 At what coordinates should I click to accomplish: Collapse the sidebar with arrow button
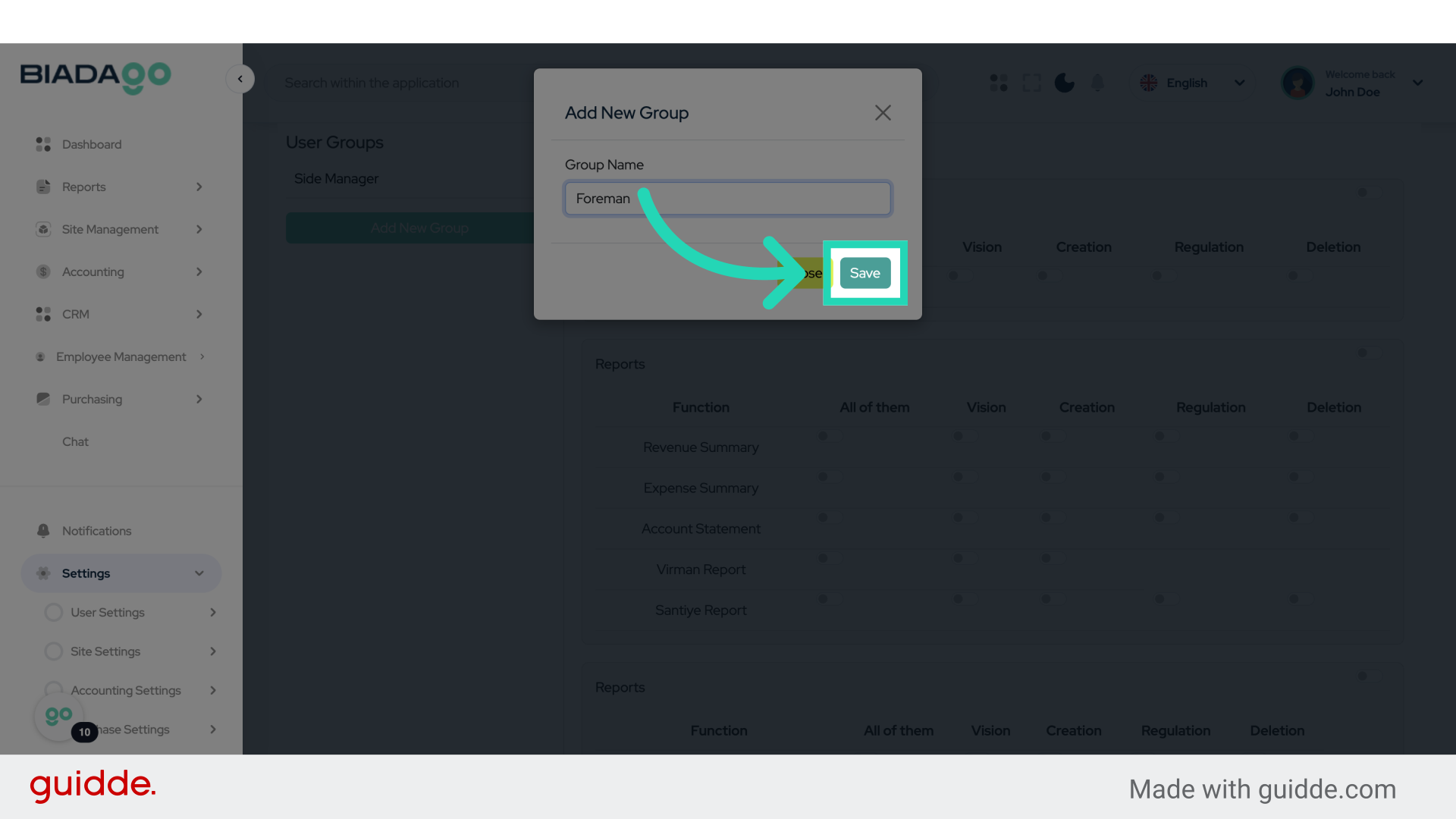pyautogui.click(x=240, y=79)
